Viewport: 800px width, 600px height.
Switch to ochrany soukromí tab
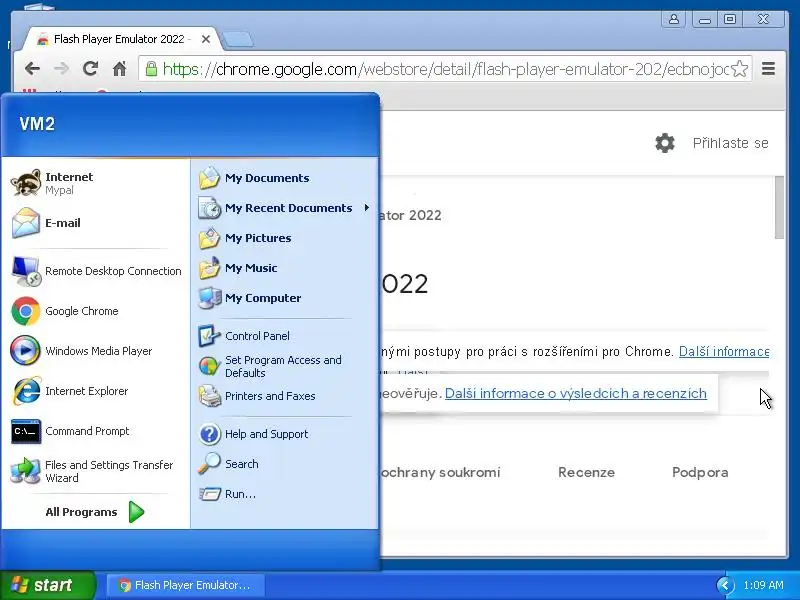[x=440, y=472]
